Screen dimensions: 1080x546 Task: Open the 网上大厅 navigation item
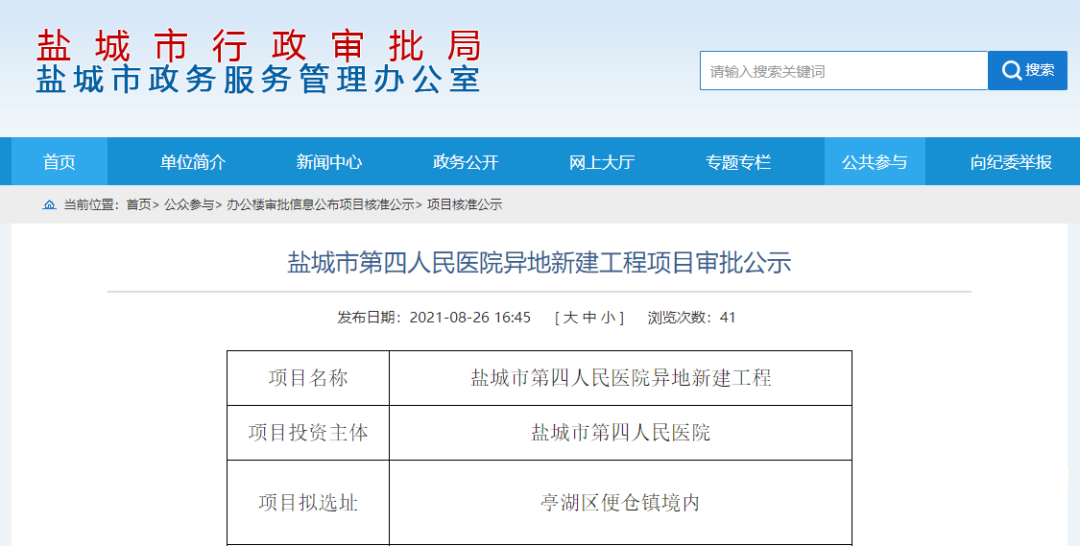pos(602,162)
